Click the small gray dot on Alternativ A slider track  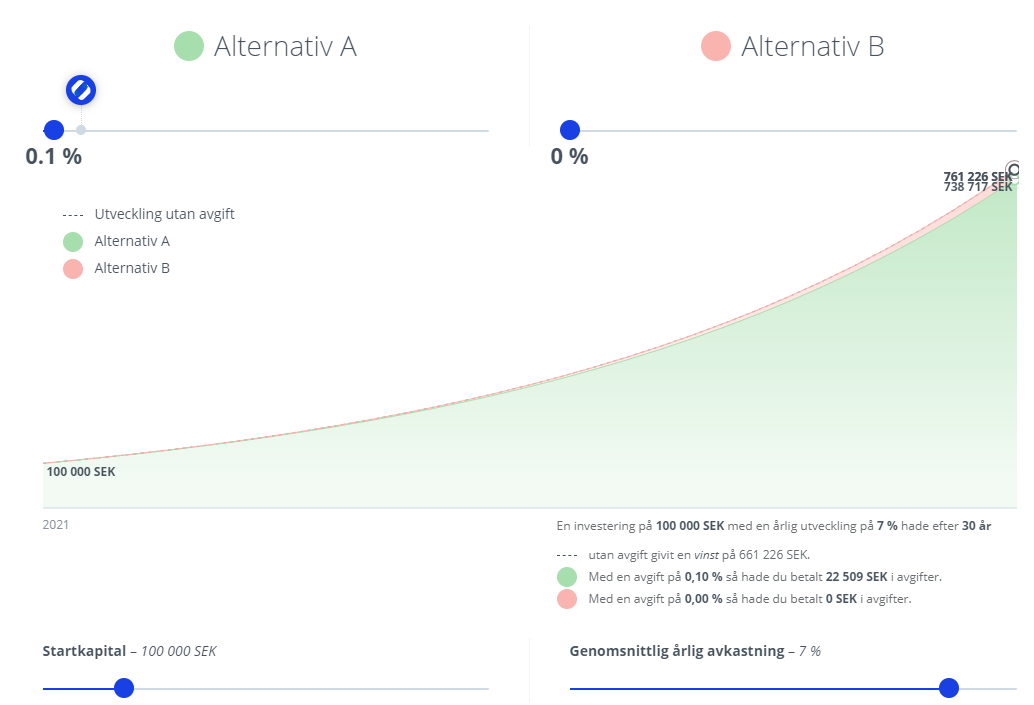(81, 130)
